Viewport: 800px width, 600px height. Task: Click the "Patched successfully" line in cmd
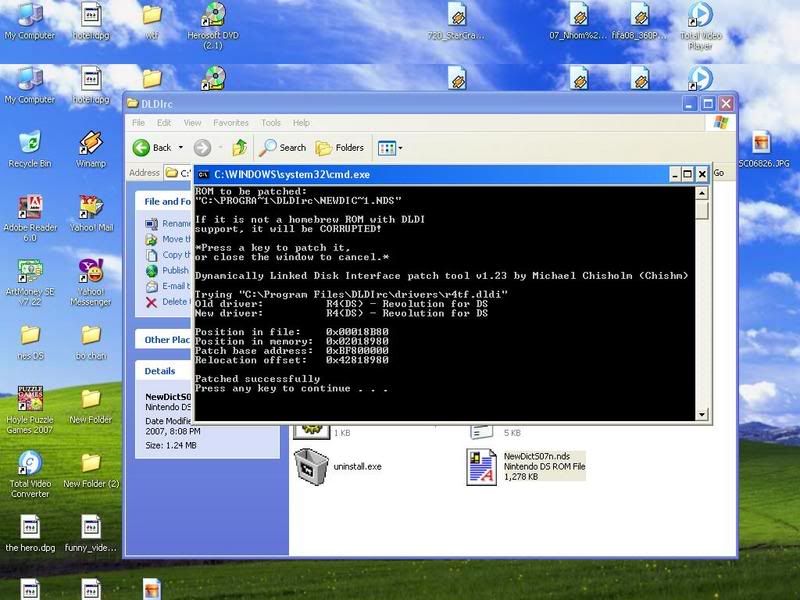(257, 379)
